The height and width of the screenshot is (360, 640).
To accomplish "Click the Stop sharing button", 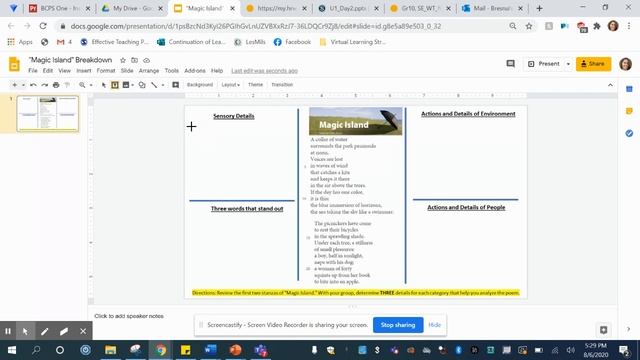I will tap(398, 325).
